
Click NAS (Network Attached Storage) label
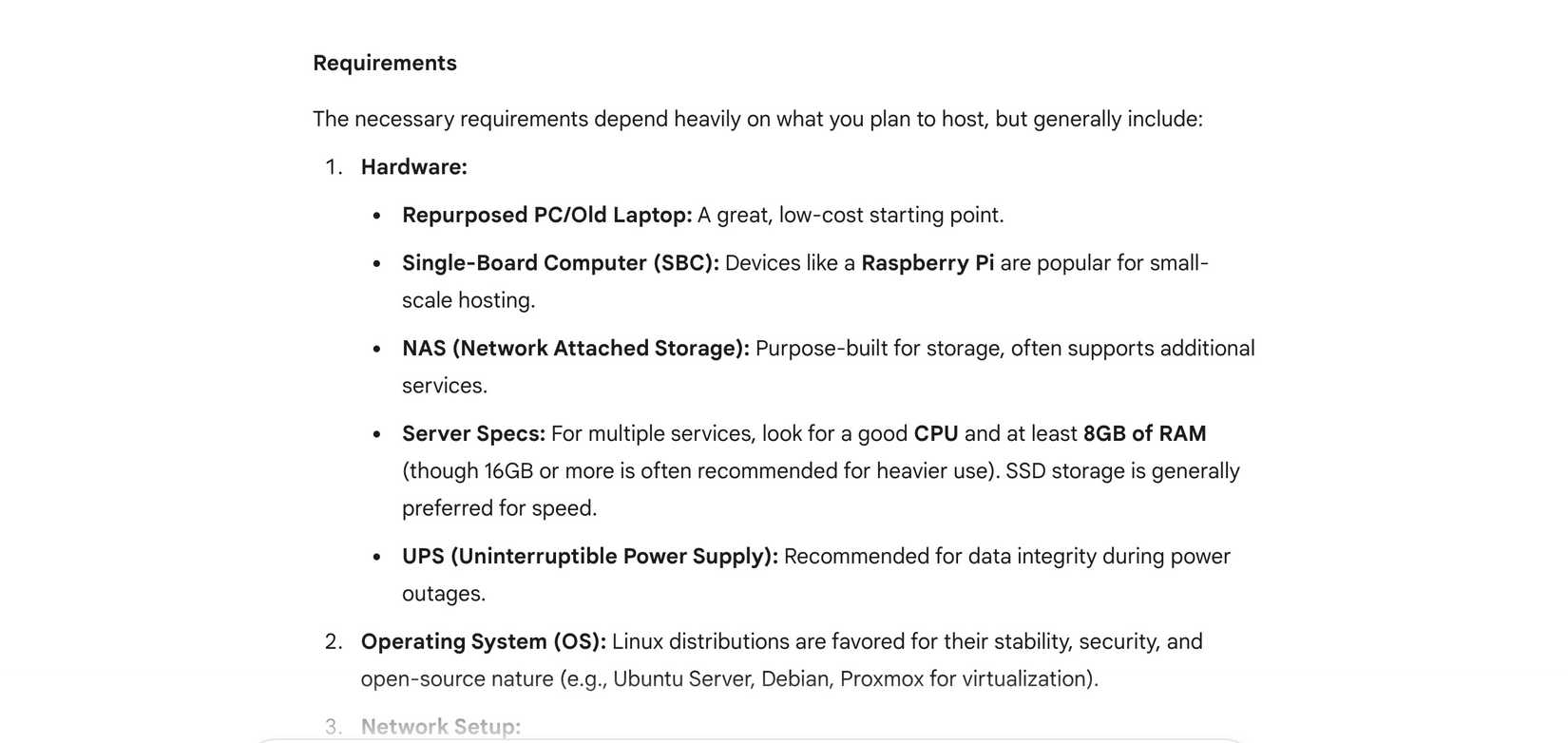[x=575, y=349]
